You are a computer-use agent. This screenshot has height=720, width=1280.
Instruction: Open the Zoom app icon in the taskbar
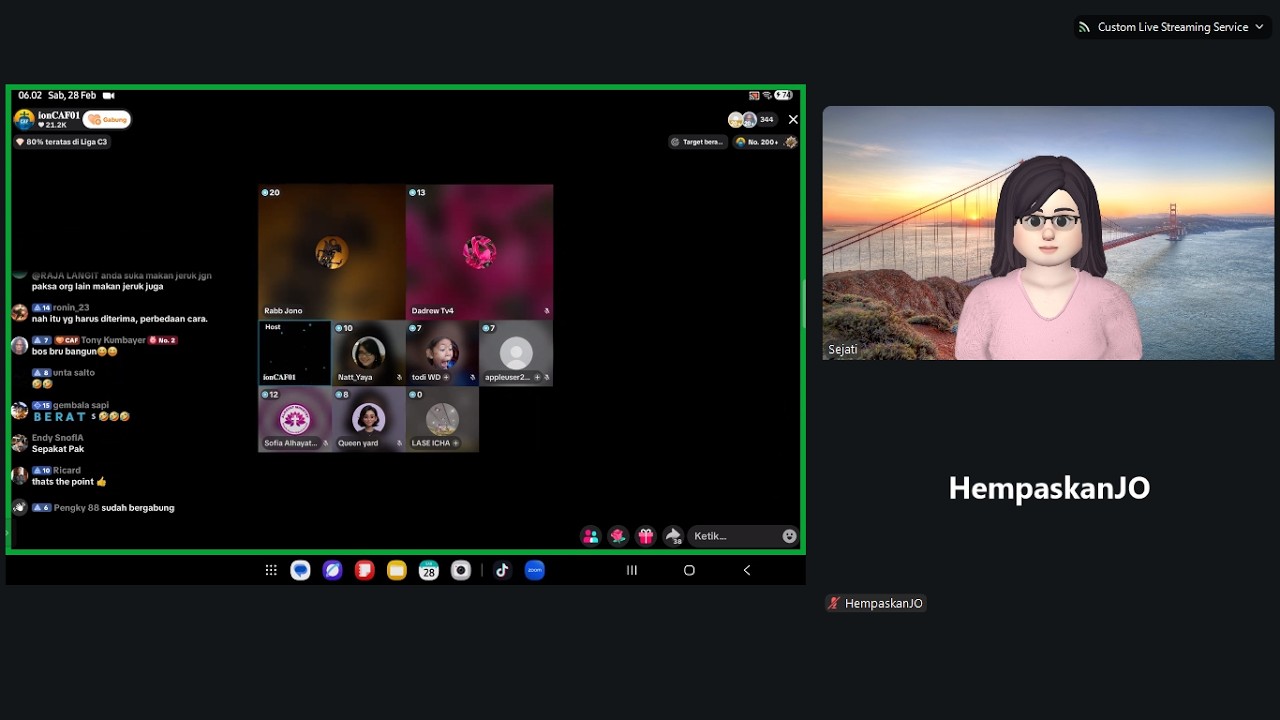pos(535,570)
